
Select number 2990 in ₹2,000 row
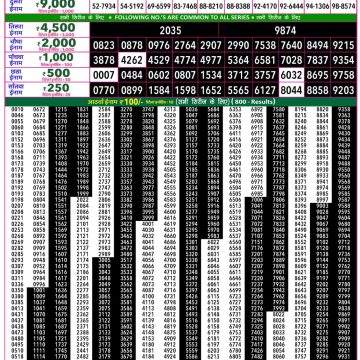point(238,45)
